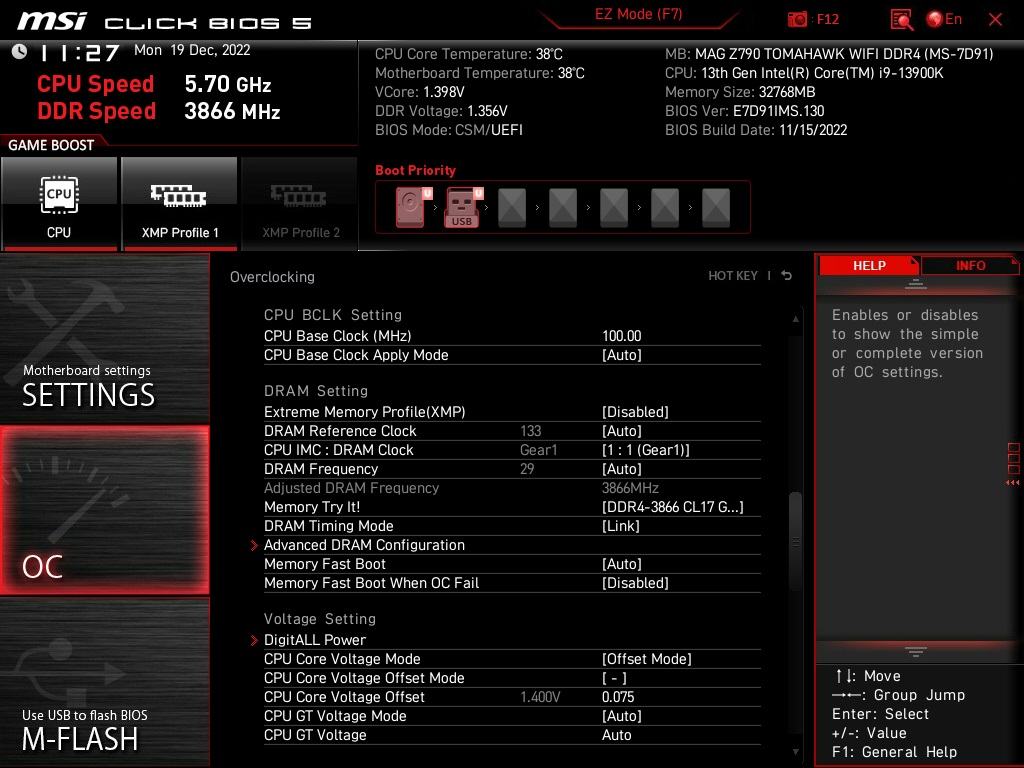
Task: Open the OC overclocking section
Action: [104, 510]
